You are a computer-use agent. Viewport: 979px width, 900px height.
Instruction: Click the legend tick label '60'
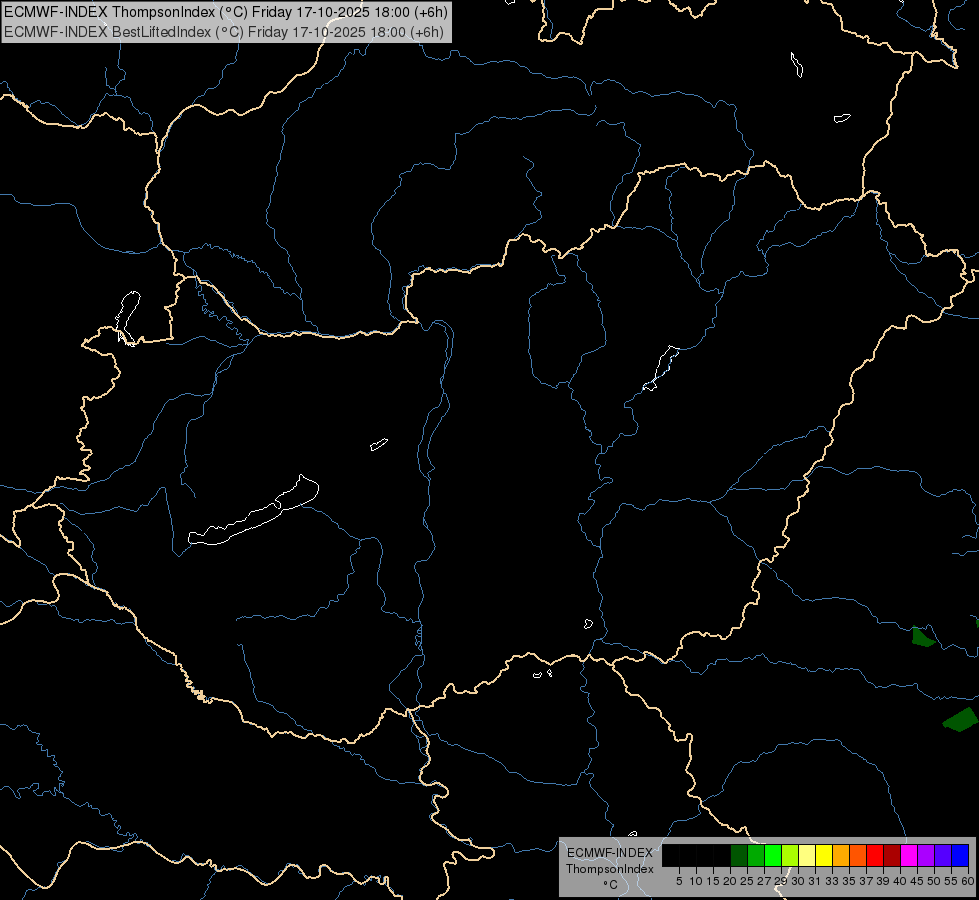[968, 881]
